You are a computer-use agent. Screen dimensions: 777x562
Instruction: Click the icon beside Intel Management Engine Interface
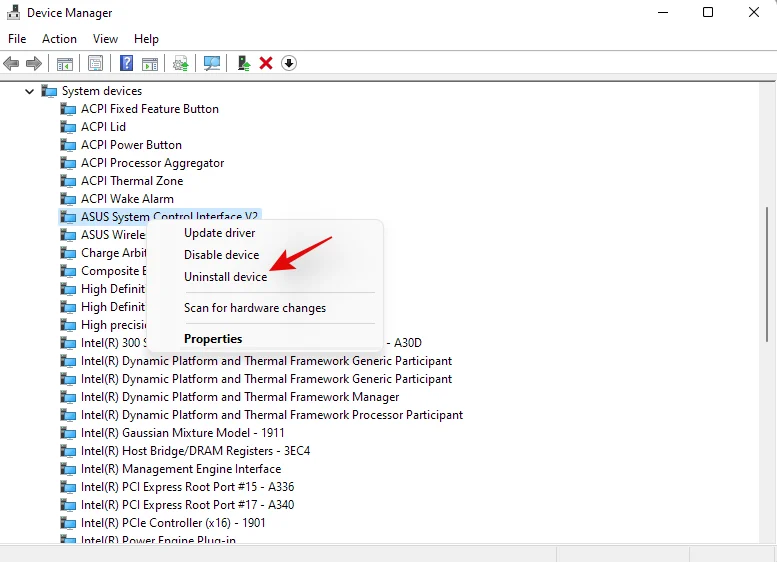[x=68, y=469]
